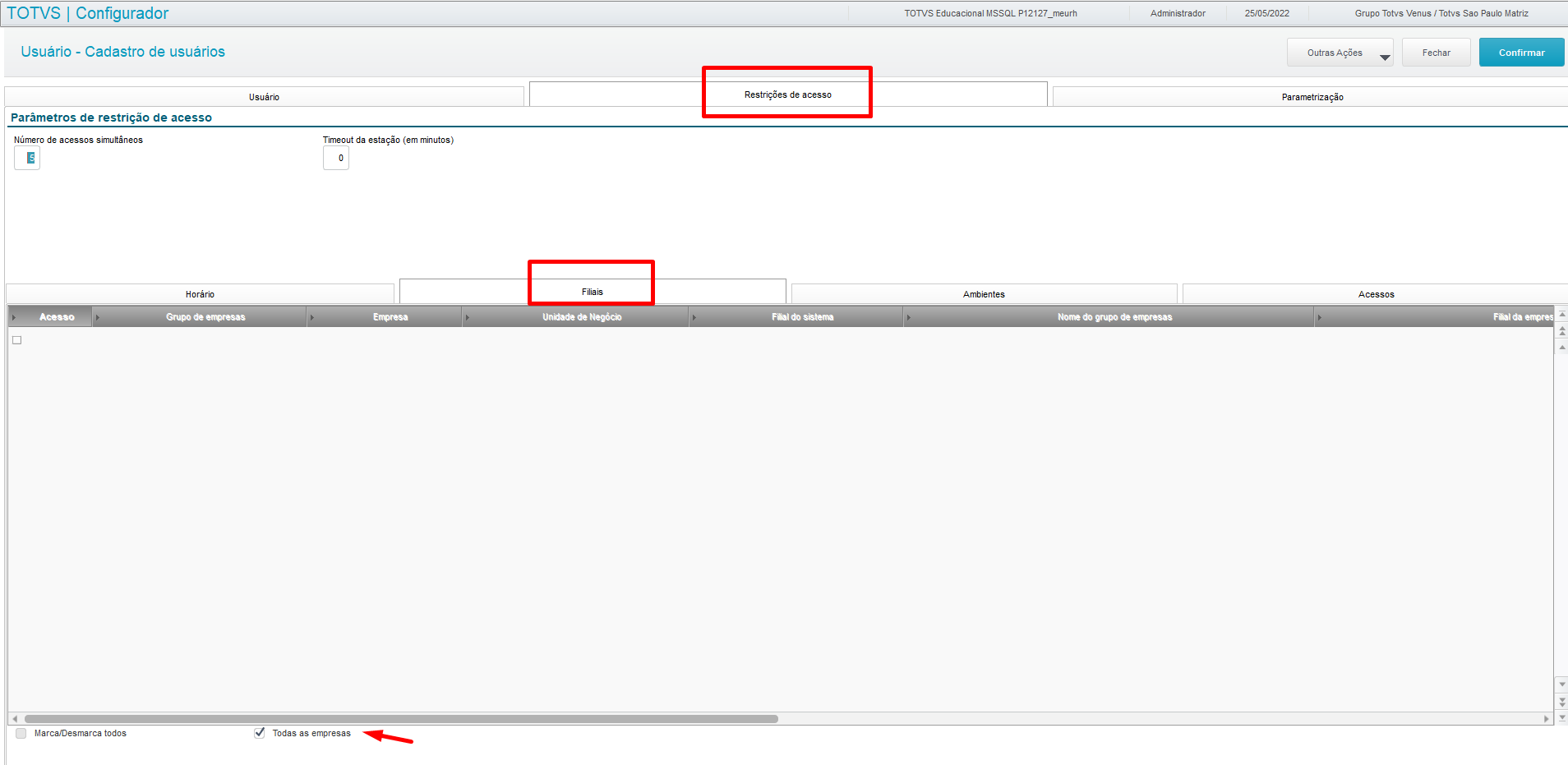Focus the Número de acessos simultâneos field
The height and width of the screenshot is (765, 1568).
(x=27, y=158)
